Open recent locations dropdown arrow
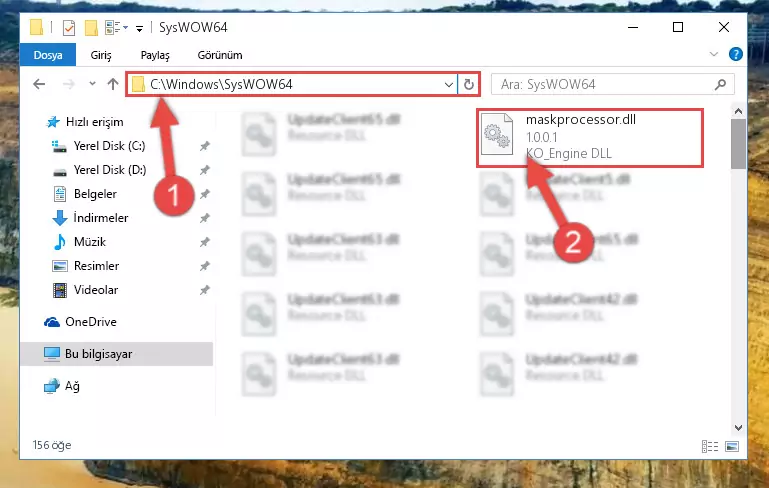 coord(92,84)
